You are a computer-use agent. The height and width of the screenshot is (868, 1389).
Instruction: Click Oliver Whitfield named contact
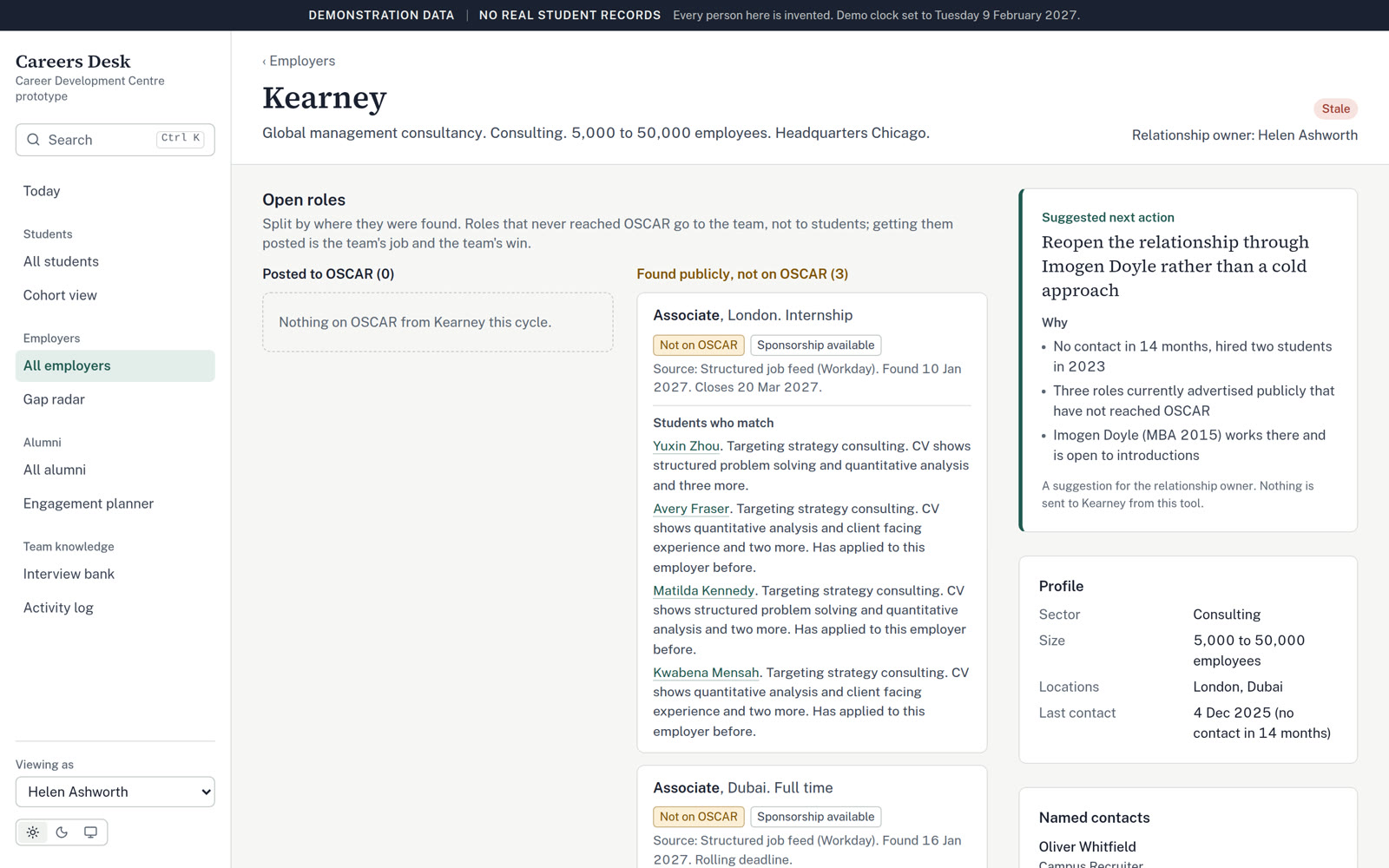tap(1087, 846)
